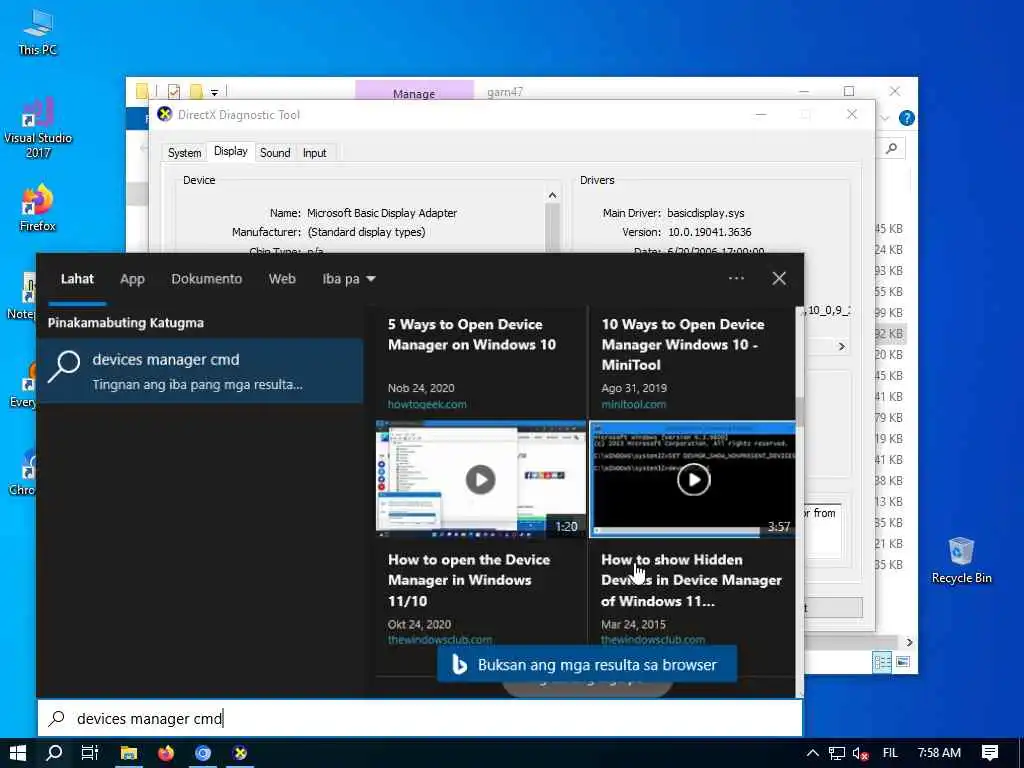Click the Device list scroll-up arrow in DirectX
The height and width of the screenshot is (768, 1024).
pos(552,195)
